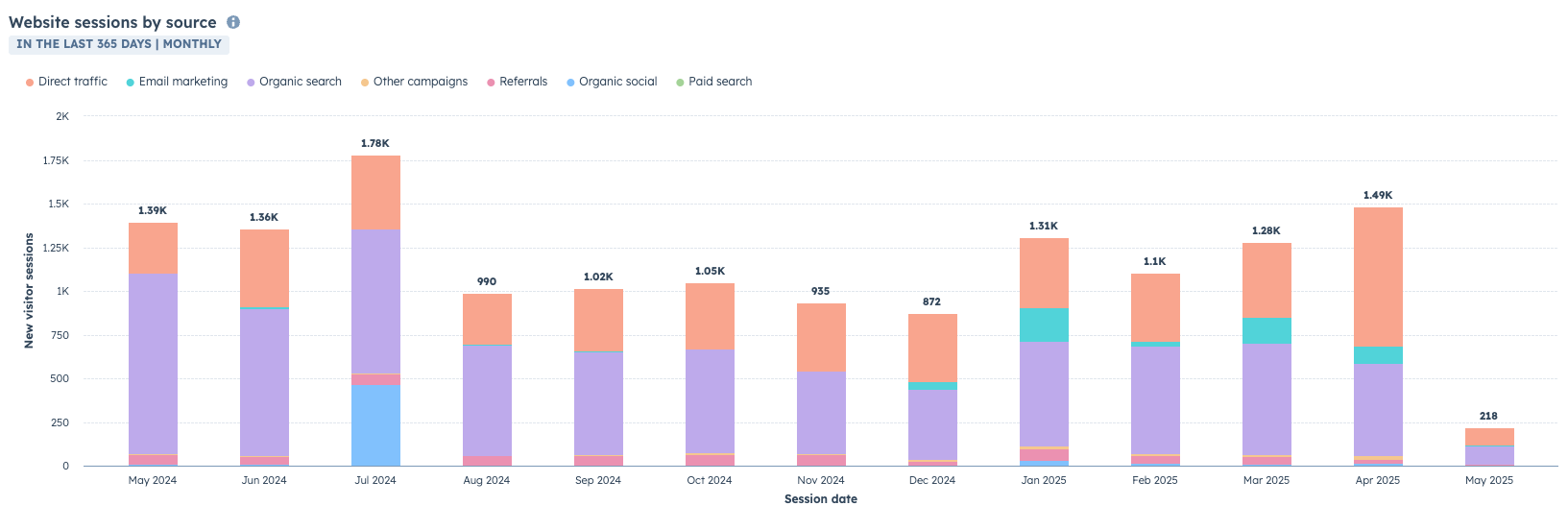The width and height of the screenshot is (1568, 530).
Task: Hide Organic social from the chart
Action: click(612, 82)
